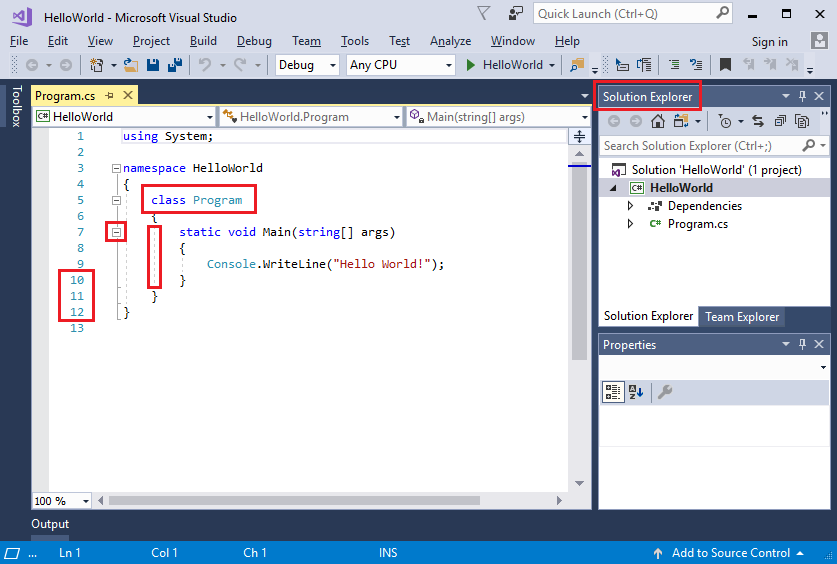Open the Any CPU platform dropdown

401,65
